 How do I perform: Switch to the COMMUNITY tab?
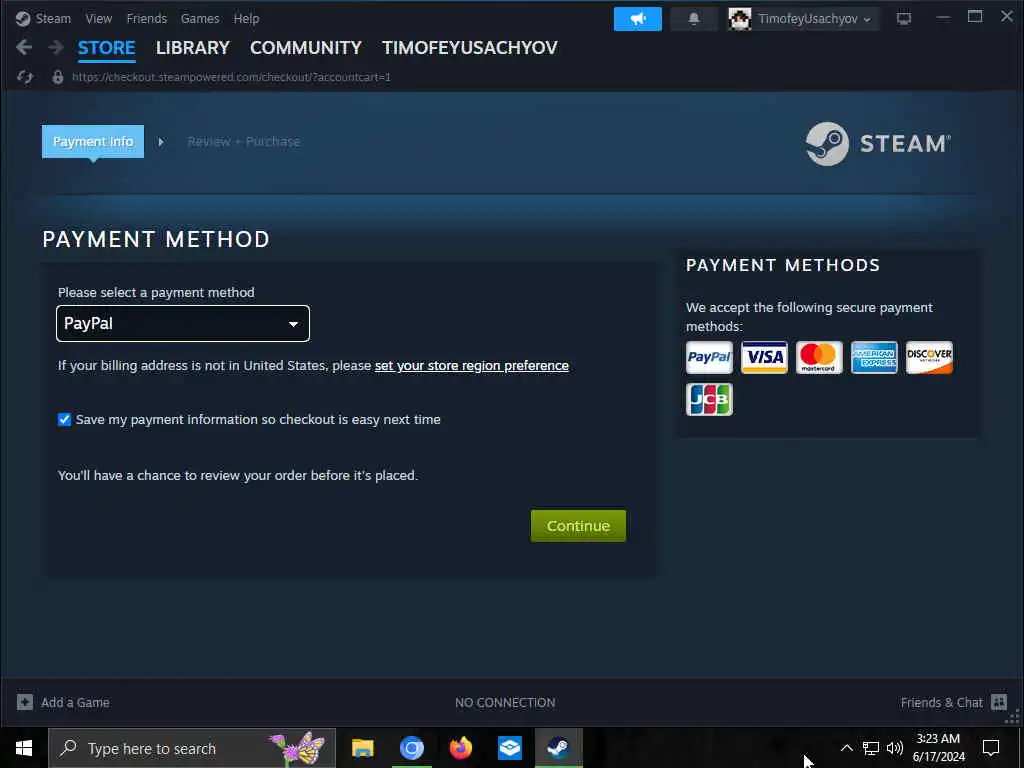click(x=306, y=48)
